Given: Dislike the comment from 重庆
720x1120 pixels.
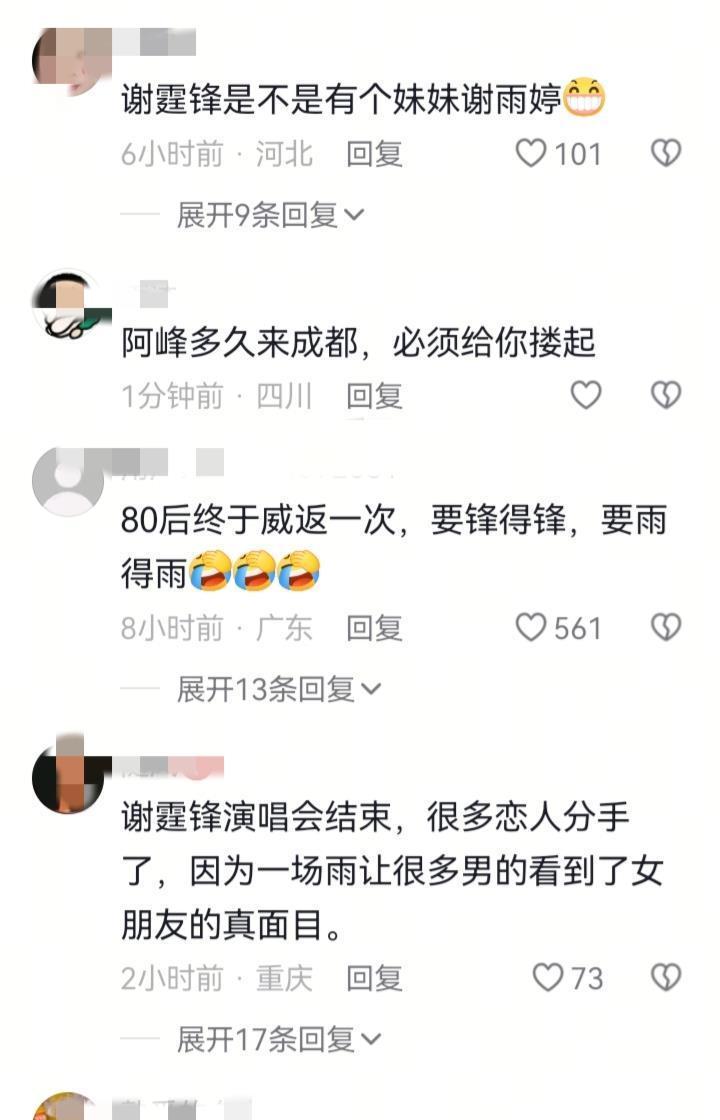Looking at the screenshot, I should 666,977.
